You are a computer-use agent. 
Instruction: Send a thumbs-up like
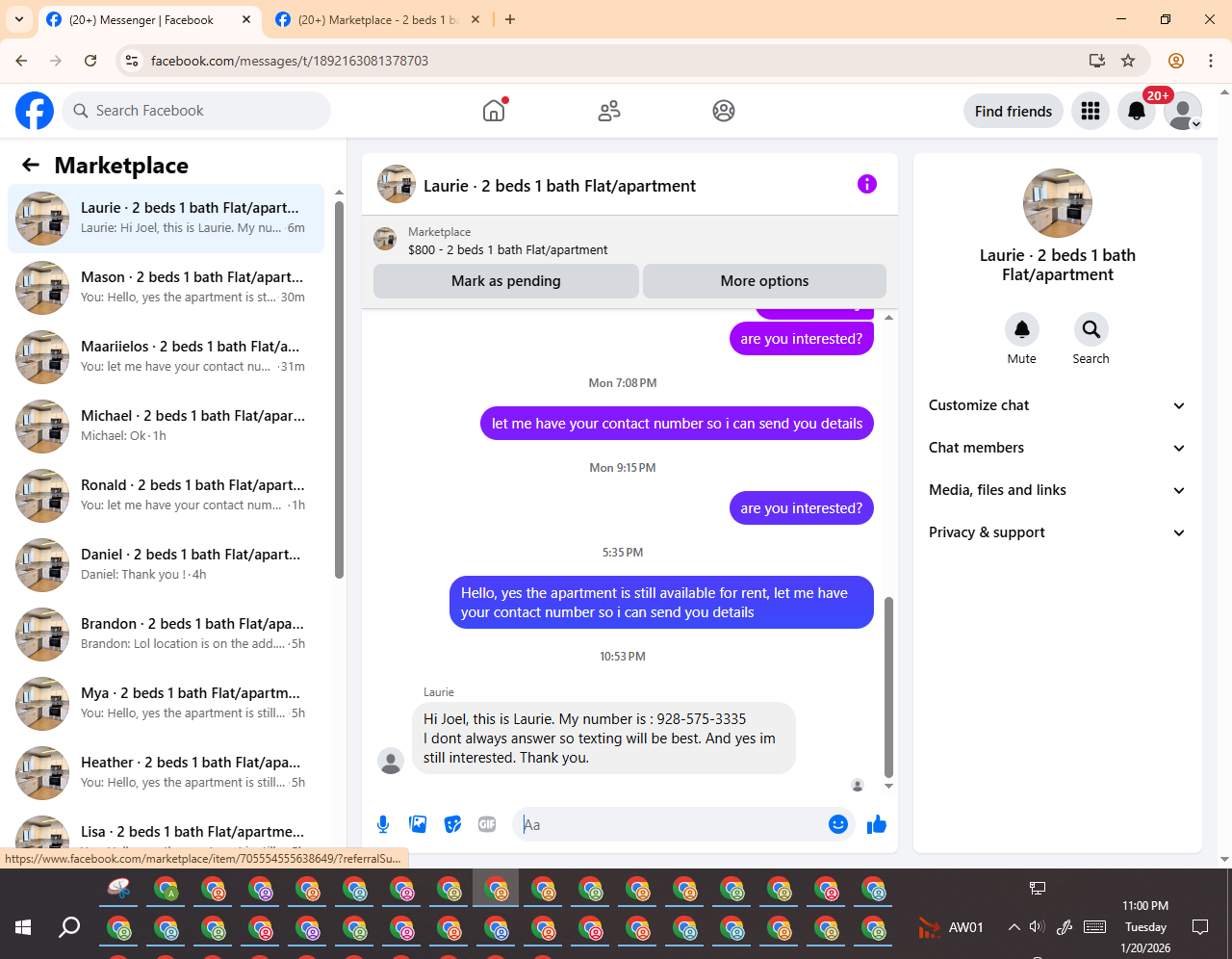[877, 824]
